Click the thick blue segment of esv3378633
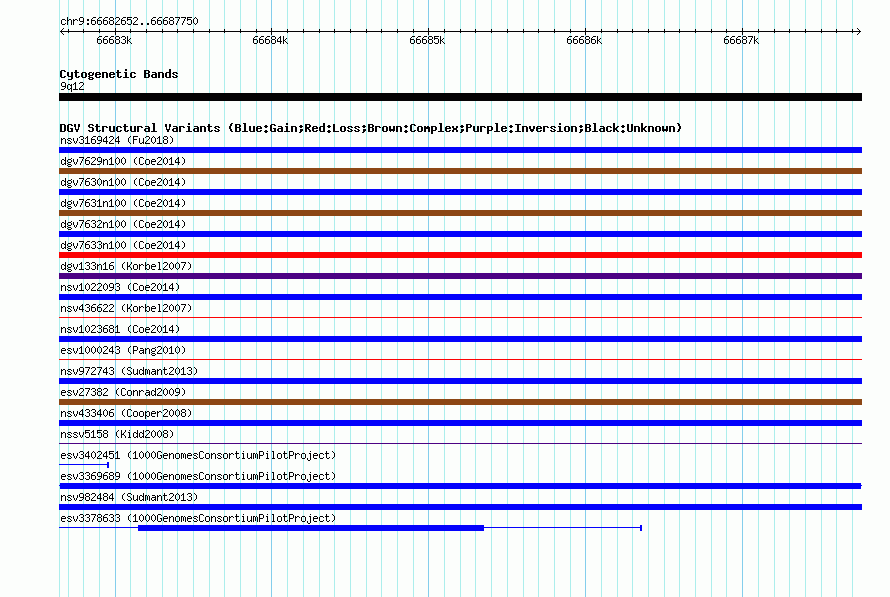 pos(311,528)
